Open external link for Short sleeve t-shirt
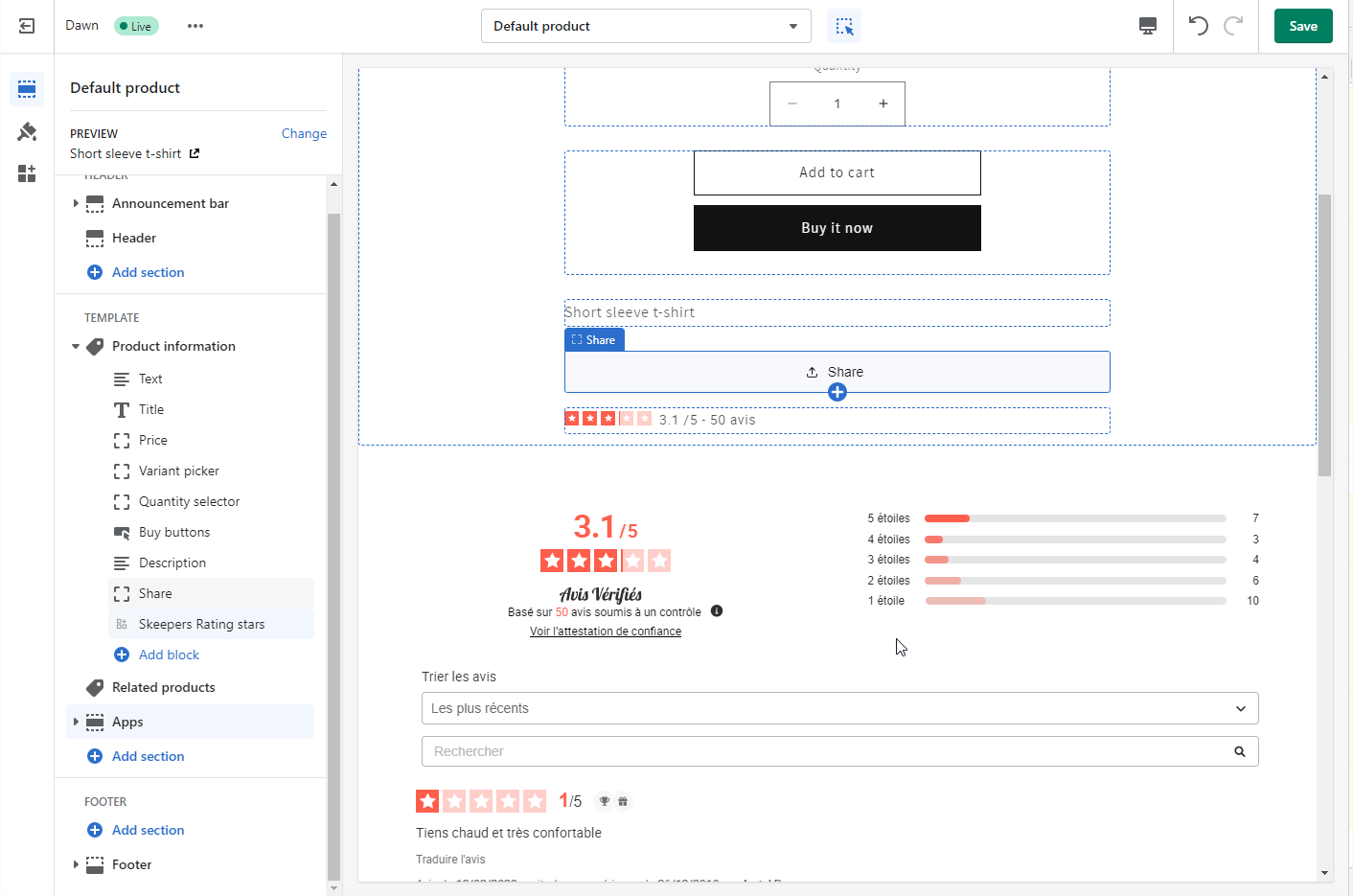 pos(195,153)
